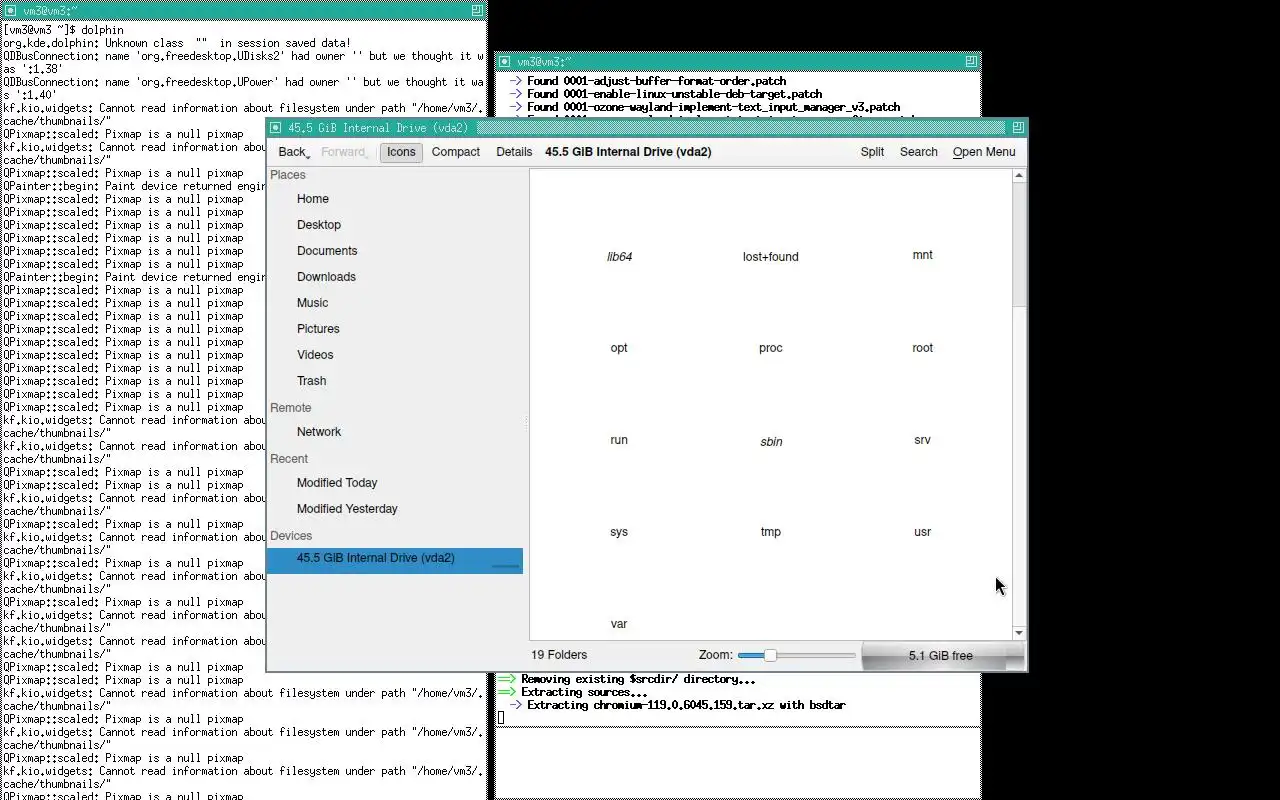Switch to Details view mode

coord(514,152)
